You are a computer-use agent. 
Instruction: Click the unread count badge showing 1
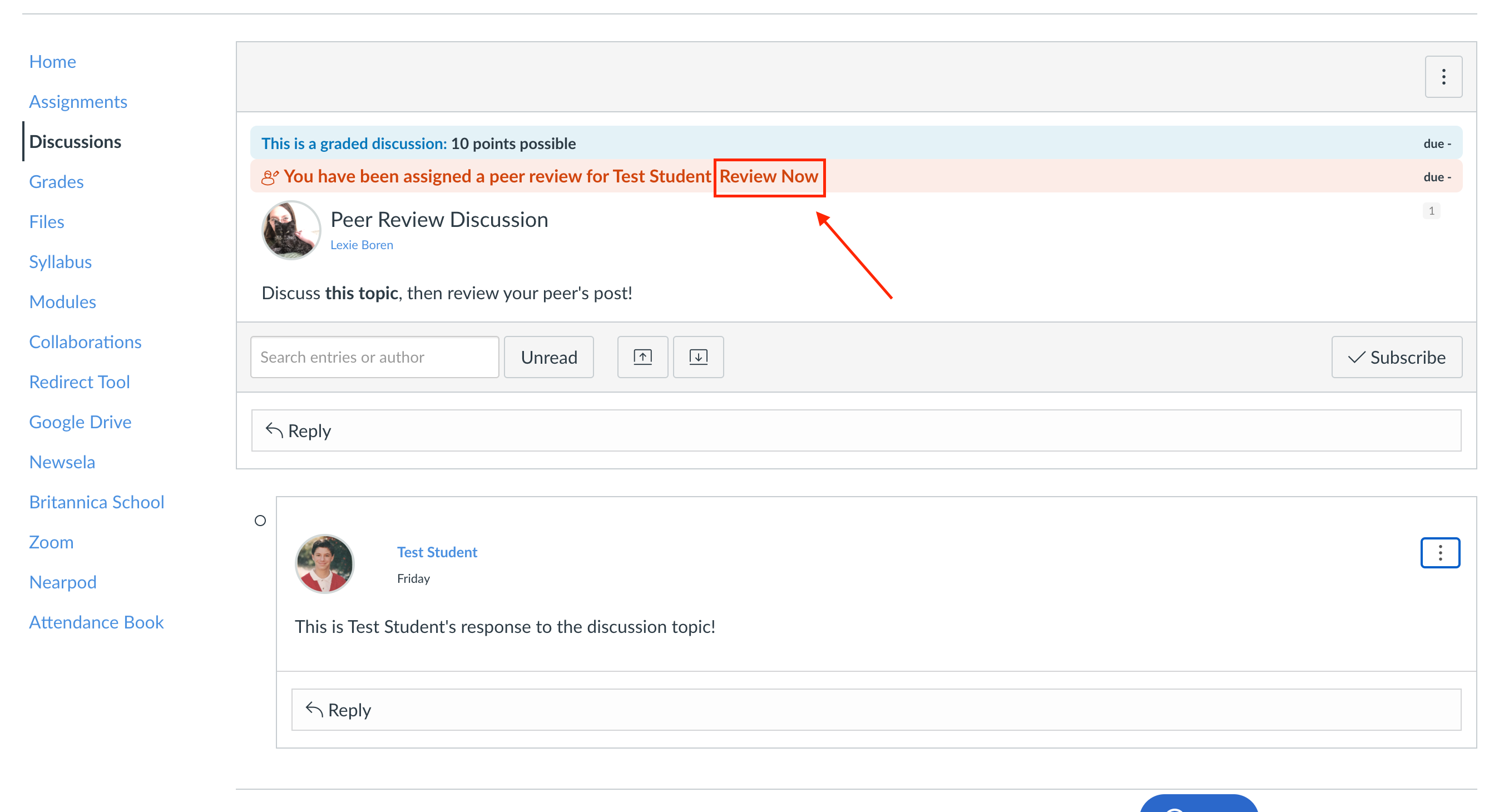(x=1431, y=211)
